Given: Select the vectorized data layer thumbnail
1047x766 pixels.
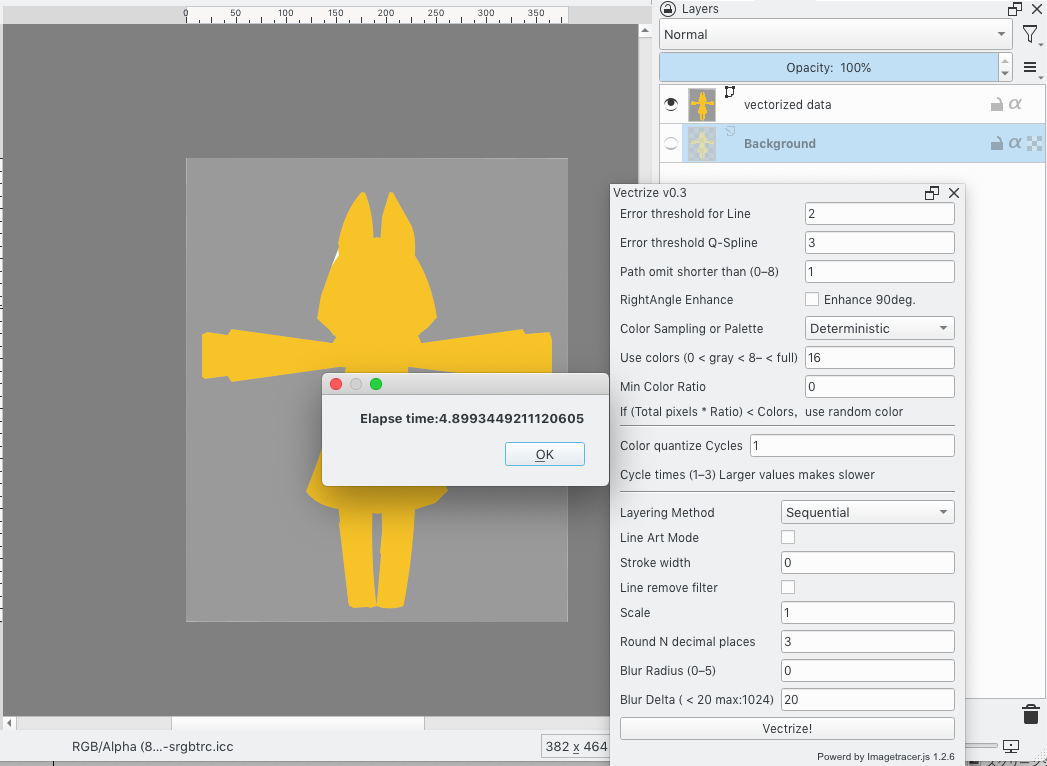Looking at the screenshot, I should pos(702,104).
